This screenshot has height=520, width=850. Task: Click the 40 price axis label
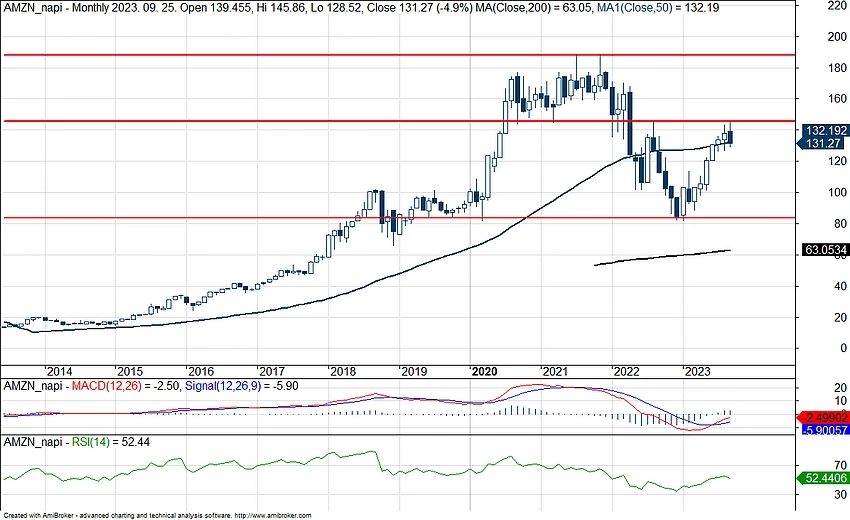(x=840, y=286)
